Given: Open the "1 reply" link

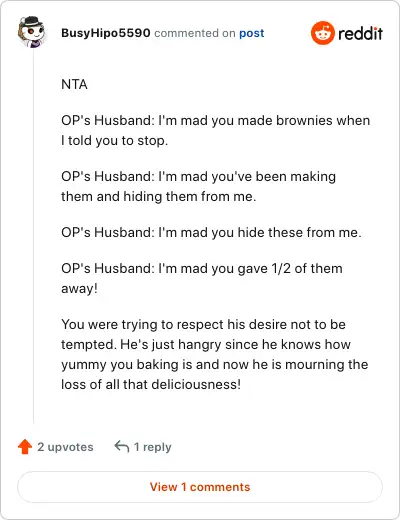Looking at the screenshot, I should (x=153, y=447).
